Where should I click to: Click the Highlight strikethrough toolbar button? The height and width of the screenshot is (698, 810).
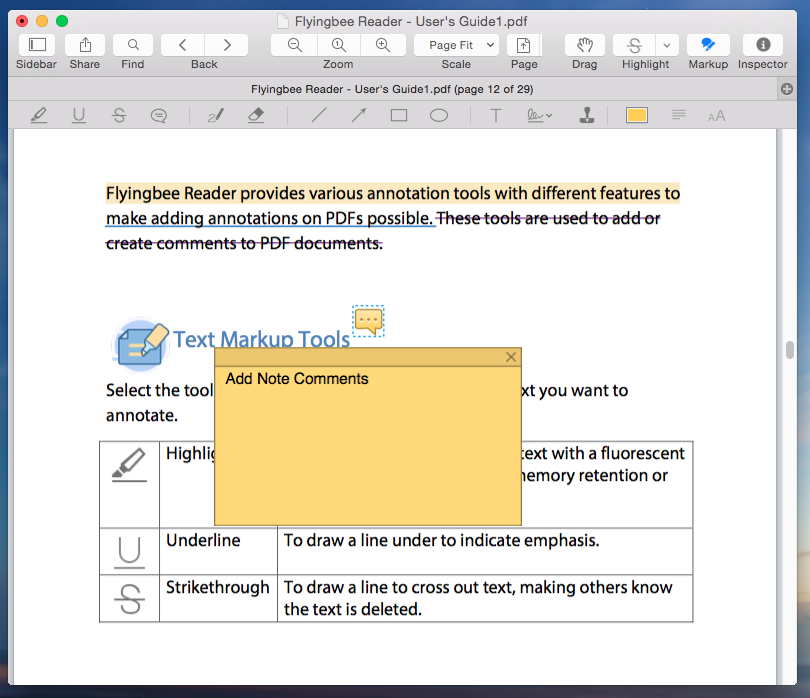pyautogui.click(x=634, y=45)
